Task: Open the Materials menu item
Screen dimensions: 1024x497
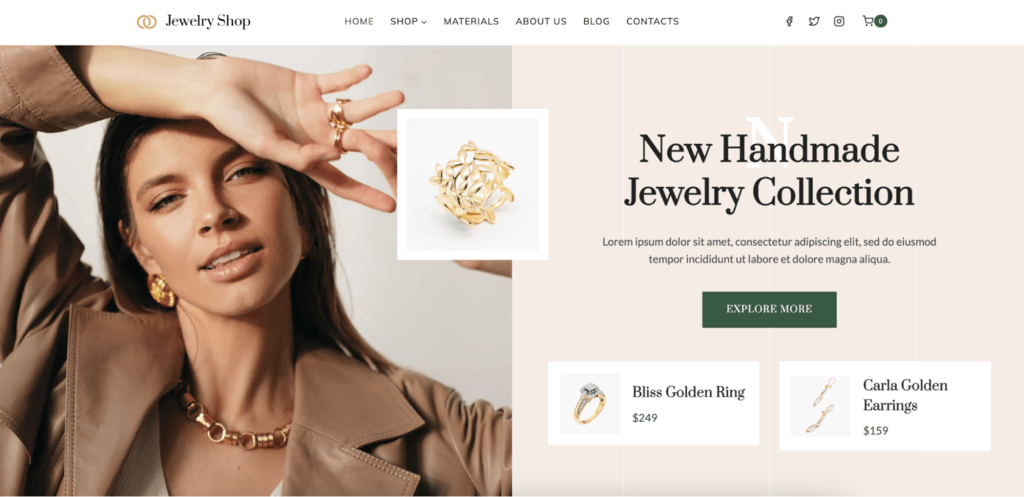Action: [x=471, y=22]
